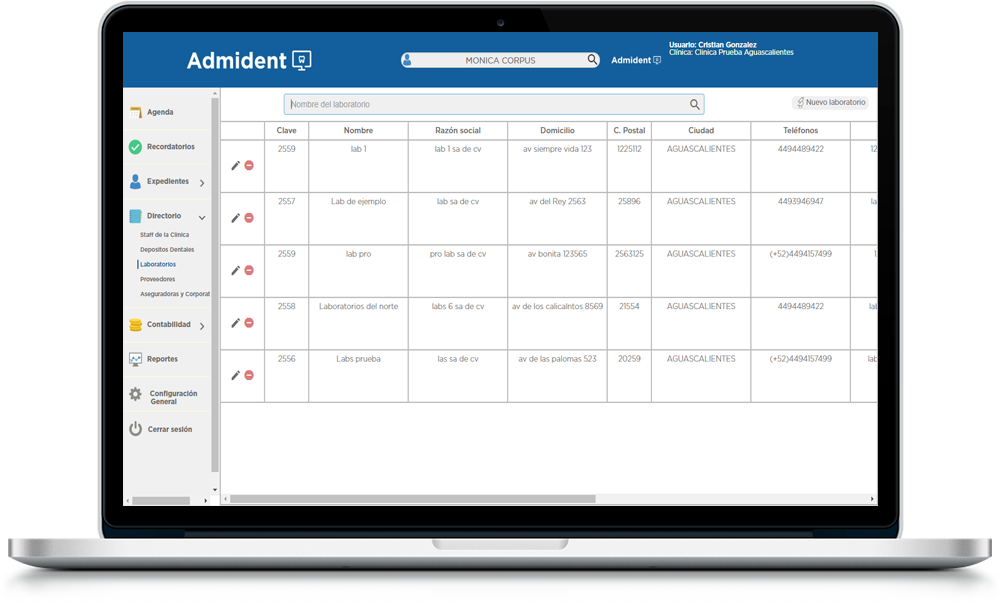The width and height of the screenshot is (1000, 604).
Task: Click the red delete icon for lab pro
Action: pyautogui.click(x=249, y=271)
